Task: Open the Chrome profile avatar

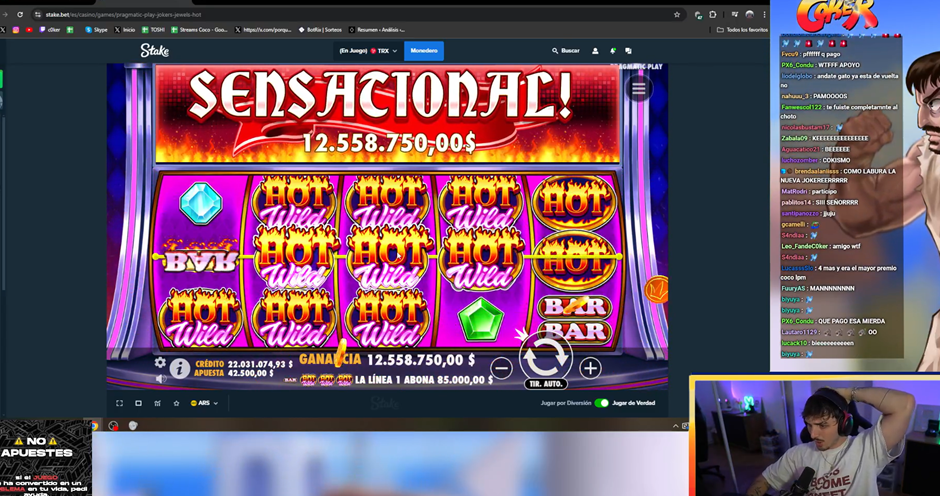Action: click(749, 14)
